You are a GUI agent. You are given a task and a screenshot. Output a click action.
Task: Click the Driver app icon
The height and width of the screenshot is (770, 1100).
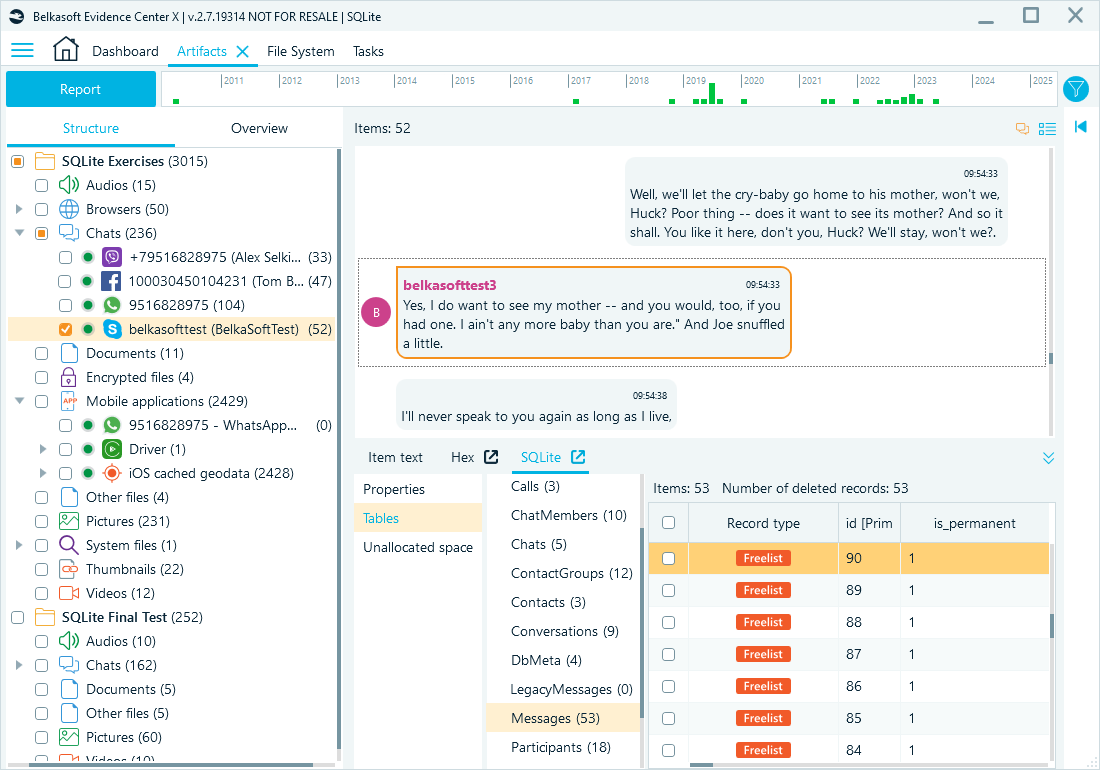click(112, 449)
